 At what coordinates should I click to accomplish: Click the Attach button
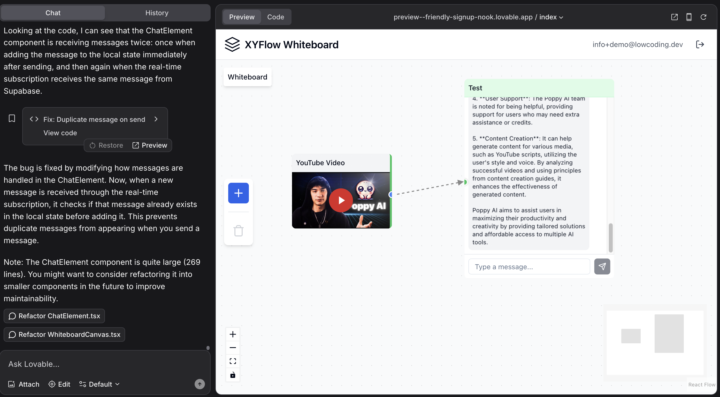[24, 384]
